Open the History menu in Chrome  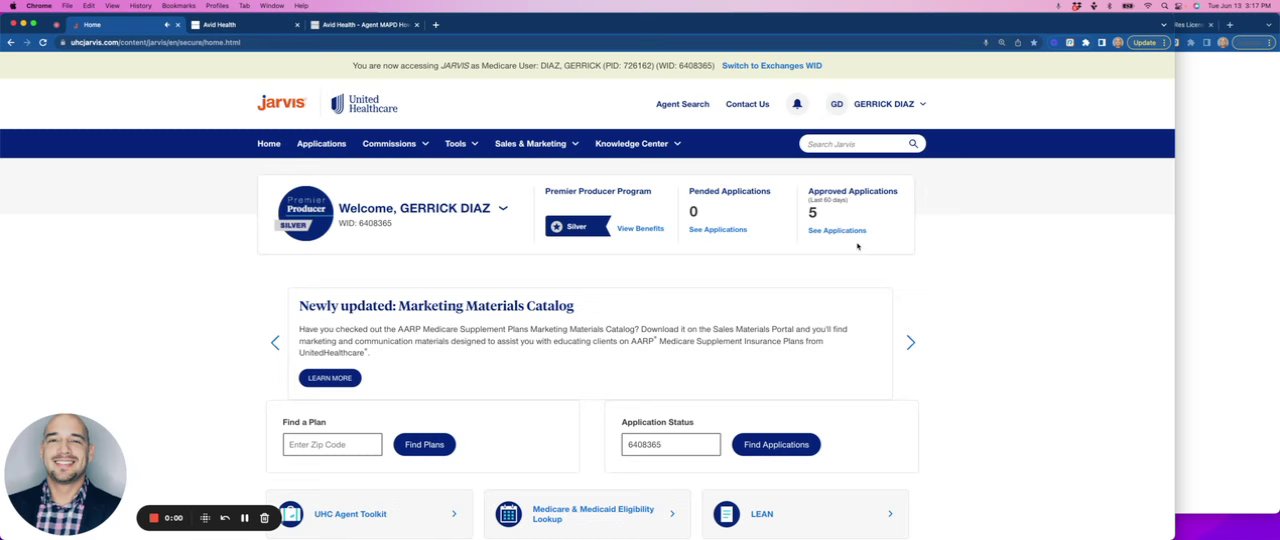pyautogui.click(x=140, y=6)
